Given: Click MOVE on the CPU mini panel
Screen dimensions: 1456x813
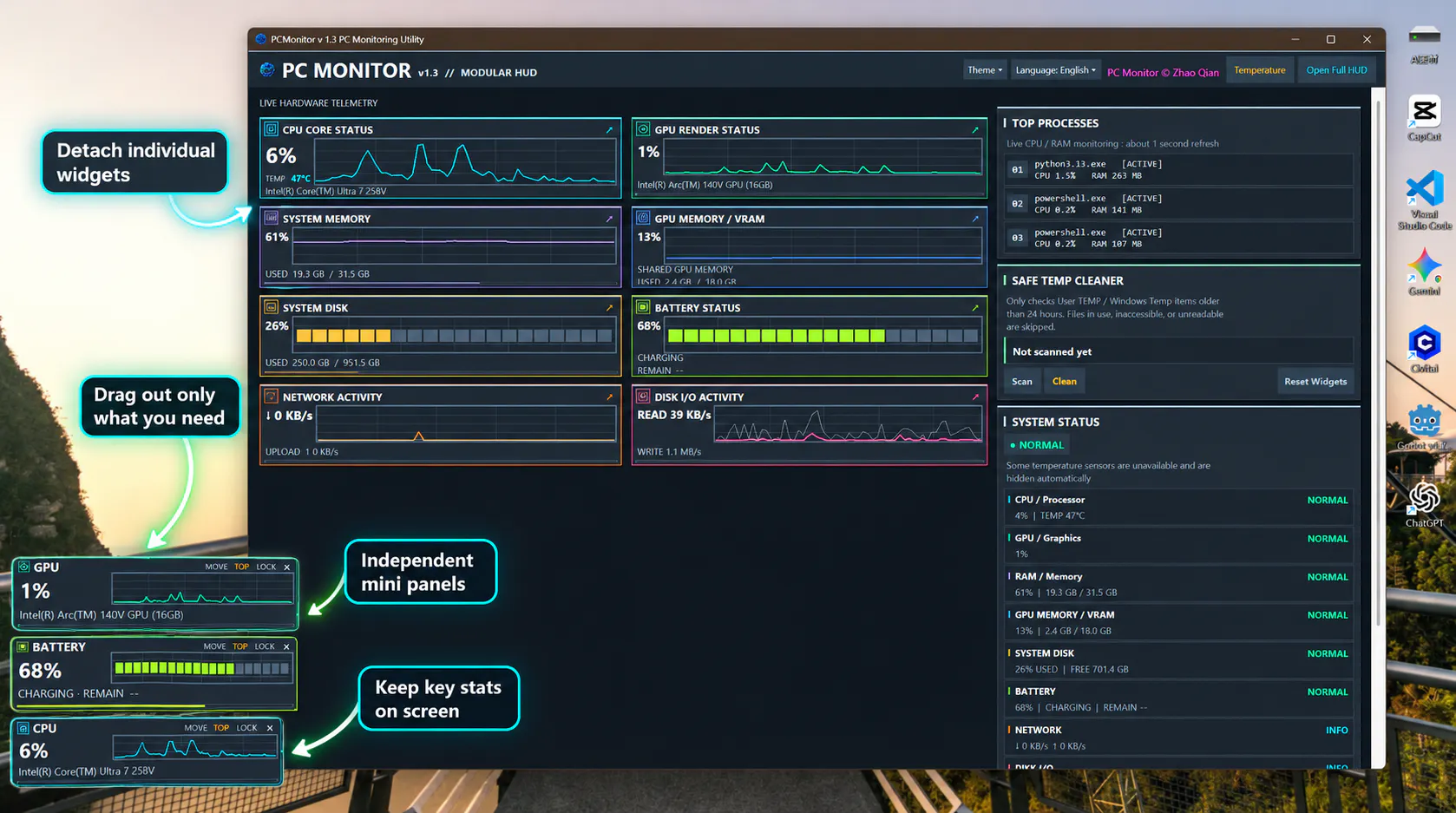Looking at the screenshot, I should tap(195, 728).
